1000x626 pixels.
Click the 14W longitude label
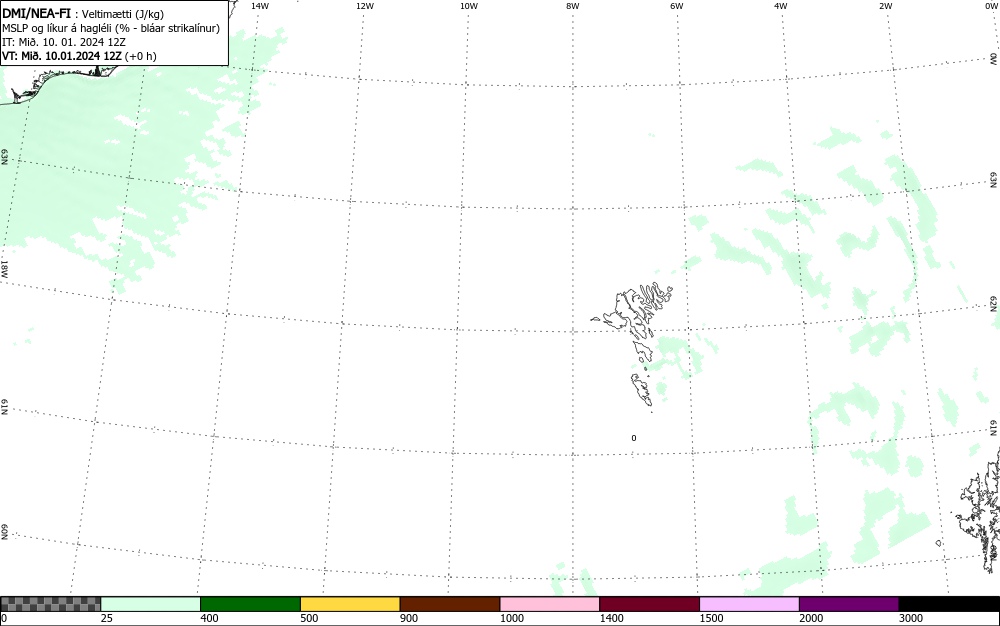260,6
